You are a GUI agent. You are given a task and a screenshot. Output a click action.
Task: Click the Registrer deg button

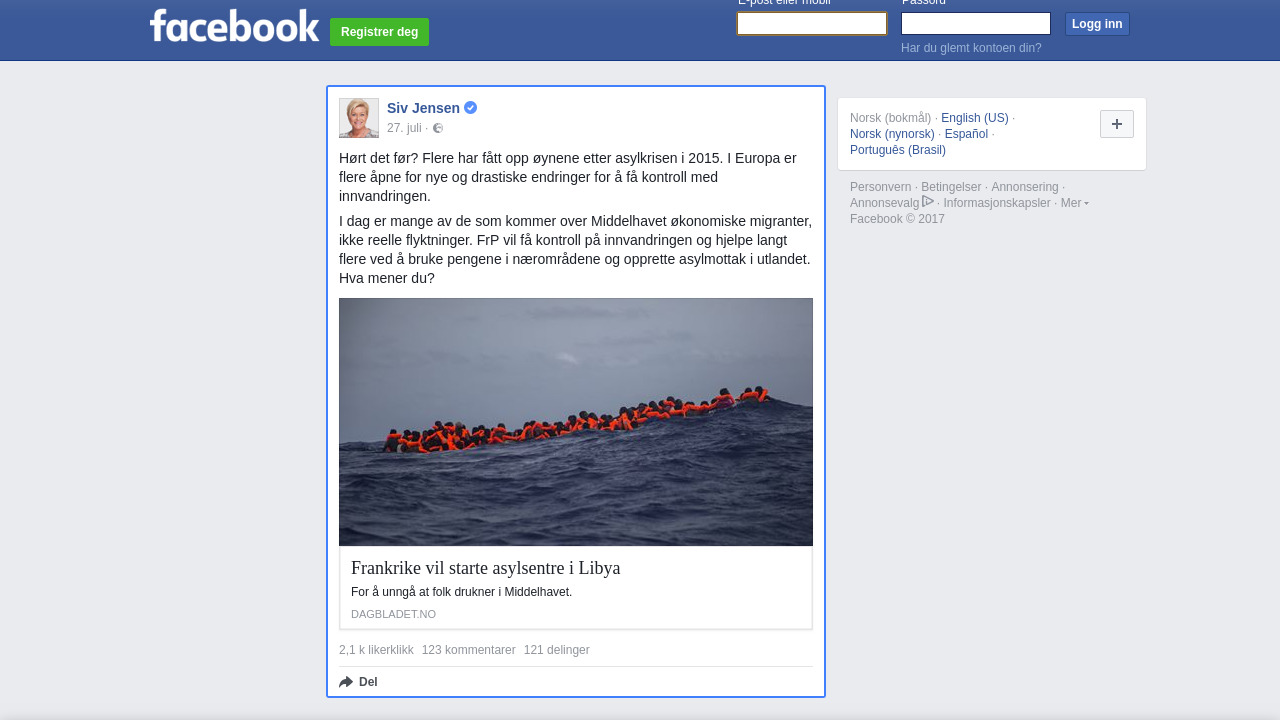pyautogui.click(x=379, y=32)
